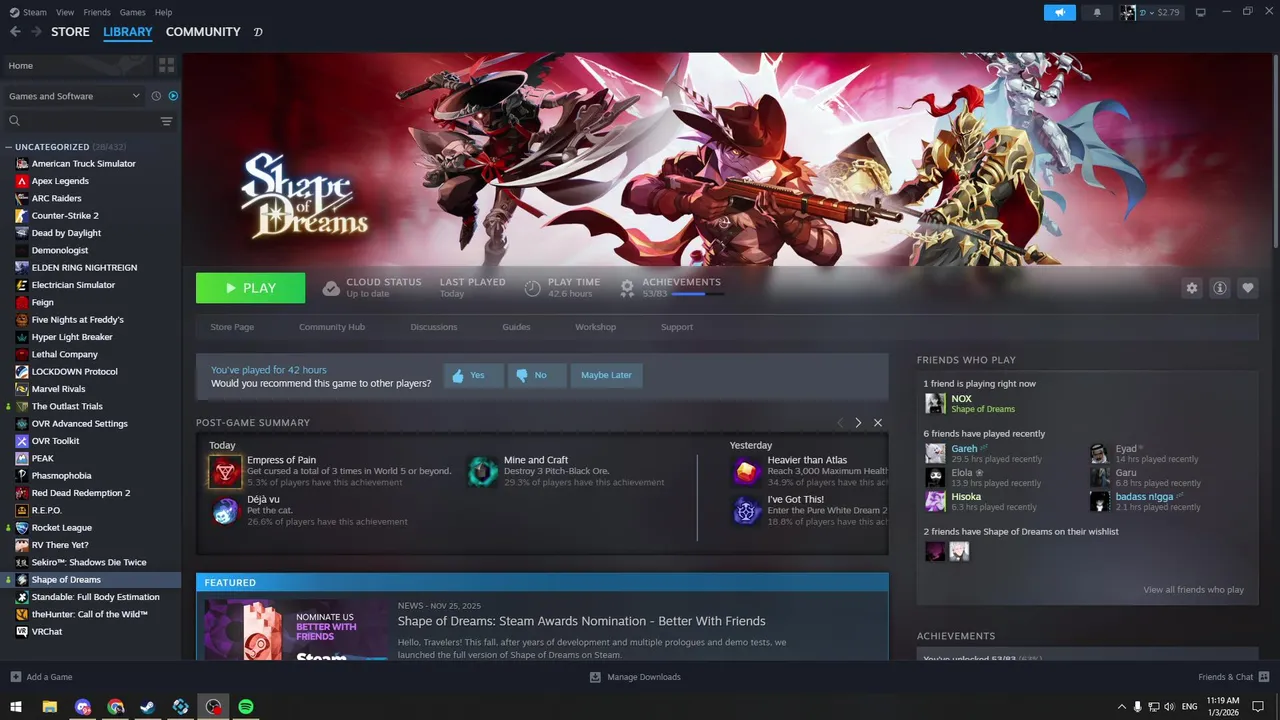Image resolution: width=1280 pixels, height=720 pixels.
Task: Click the thumbs up Yes button
Action: click(x=473, y=375)
